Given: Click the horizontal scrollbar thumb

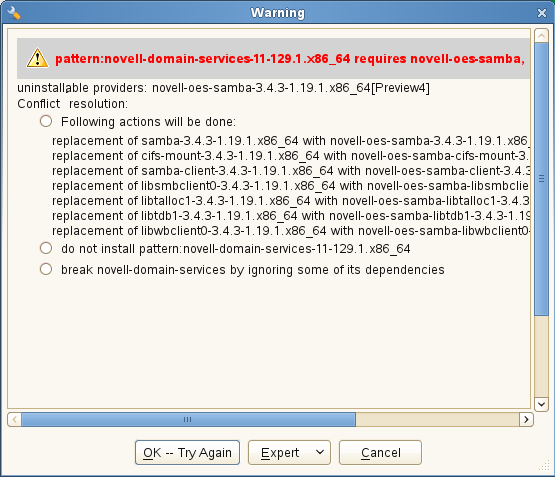Looking at the screenshot, I should [x=188, y=419].
